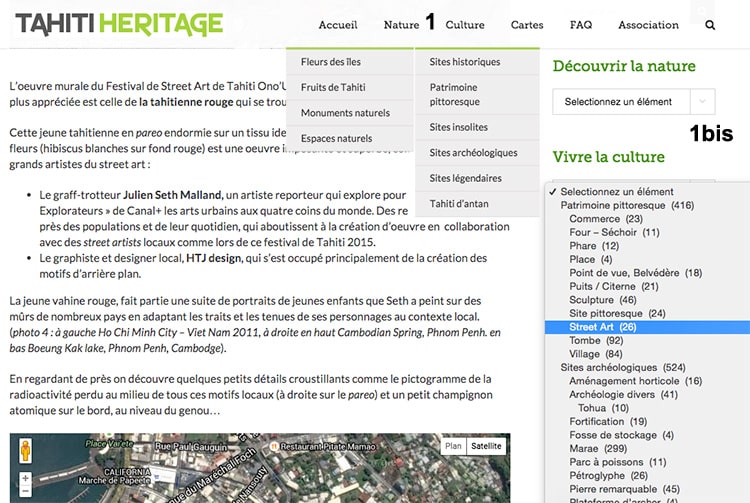
Task: Click the Restaurant Pitate Mamao map marker
Action: point(273,446)
